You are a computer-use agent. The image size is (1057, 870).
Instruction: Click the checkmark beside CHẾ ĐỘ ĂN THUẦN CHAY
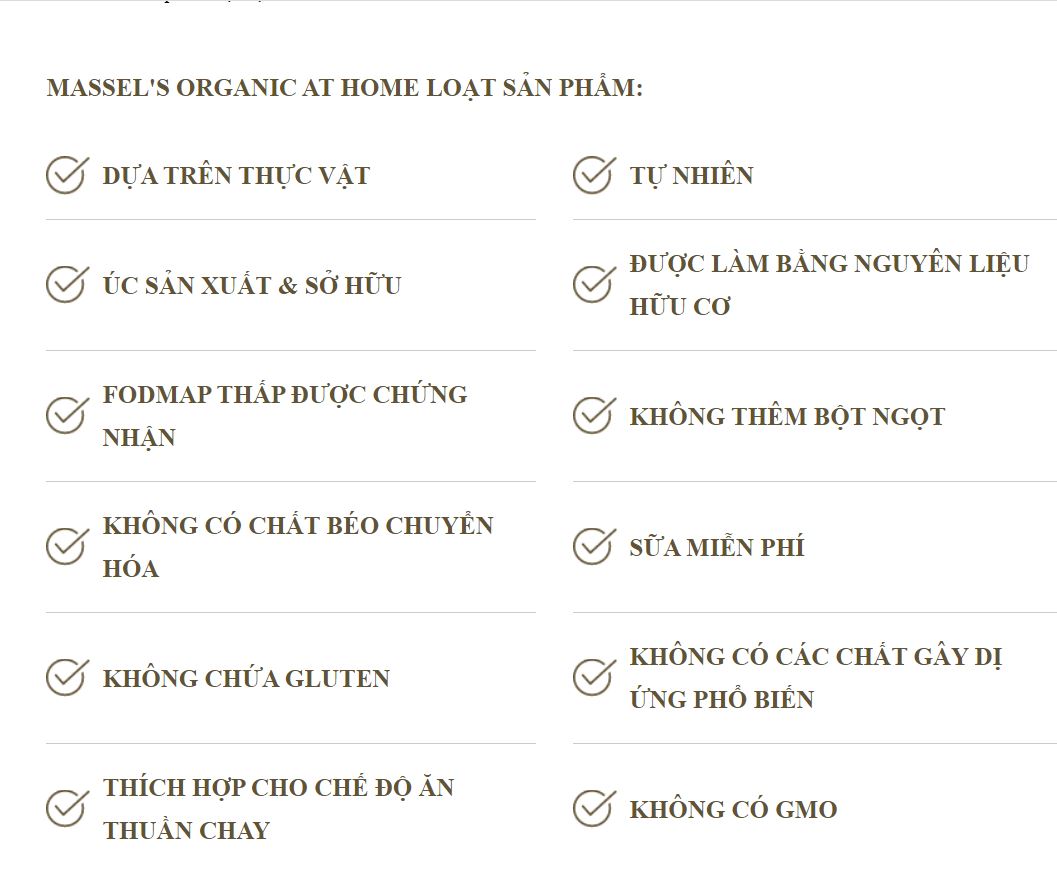[66, 809]
